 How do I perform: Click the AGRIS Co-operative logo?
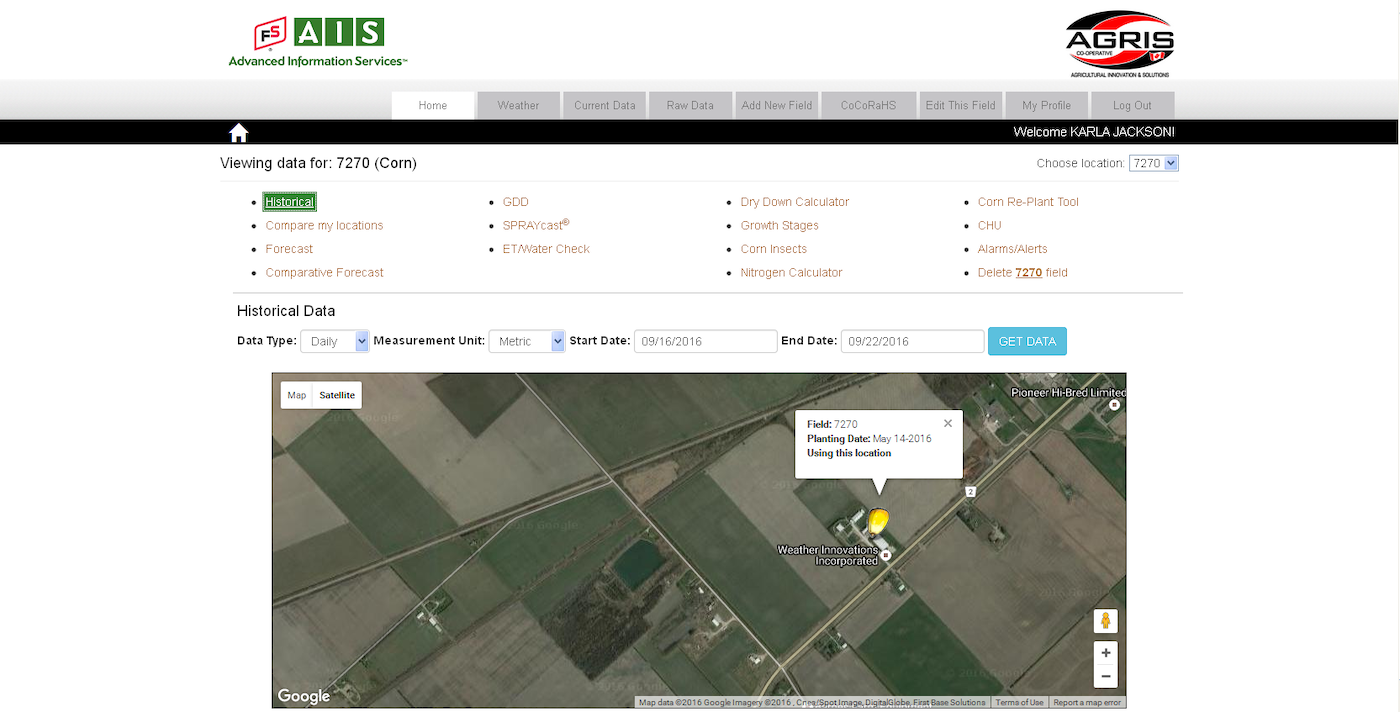pyautogui.click(x=1119, y=45)
